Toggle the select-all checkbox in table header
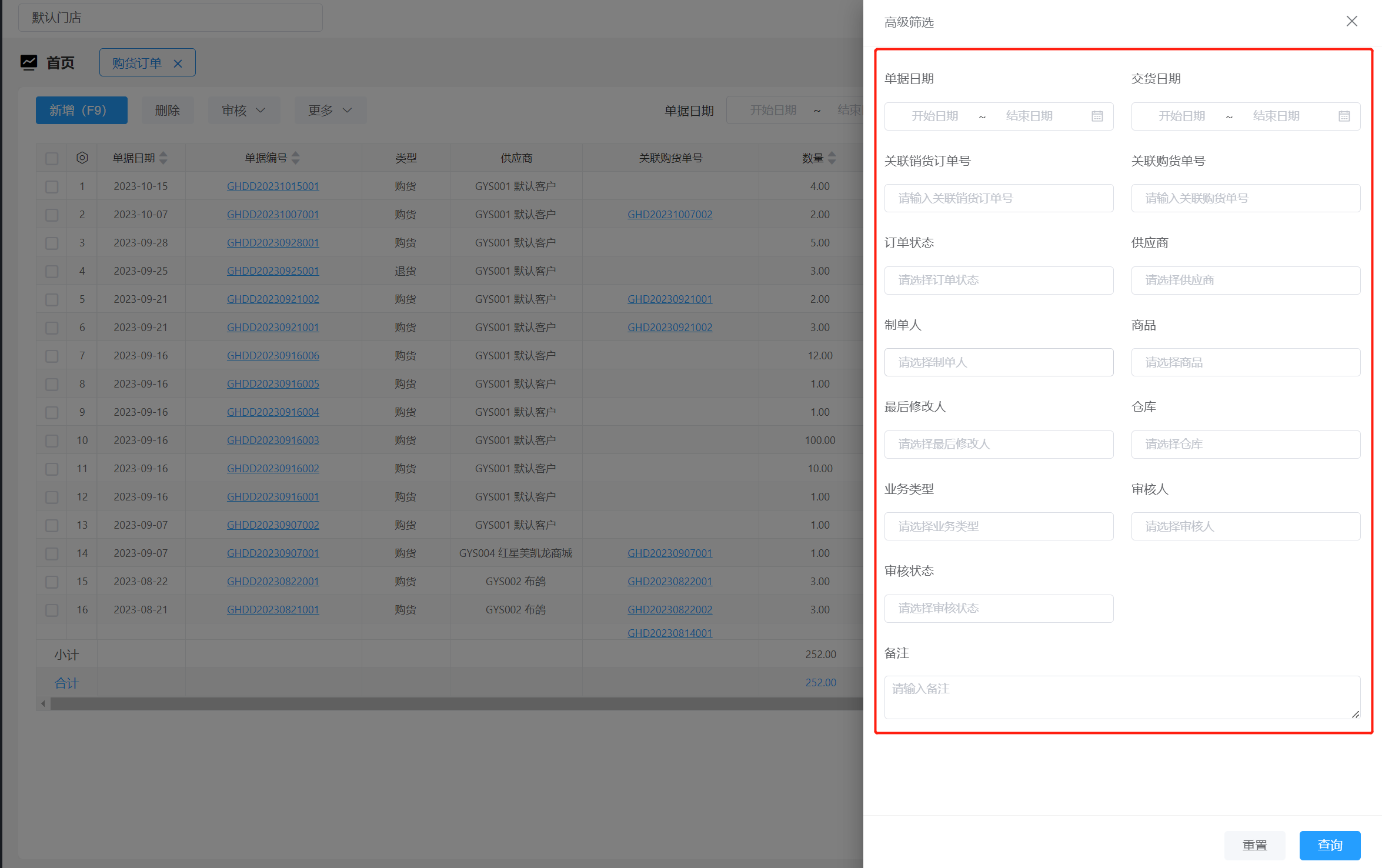Viewport: 1382px width, 868px height. 52,158
